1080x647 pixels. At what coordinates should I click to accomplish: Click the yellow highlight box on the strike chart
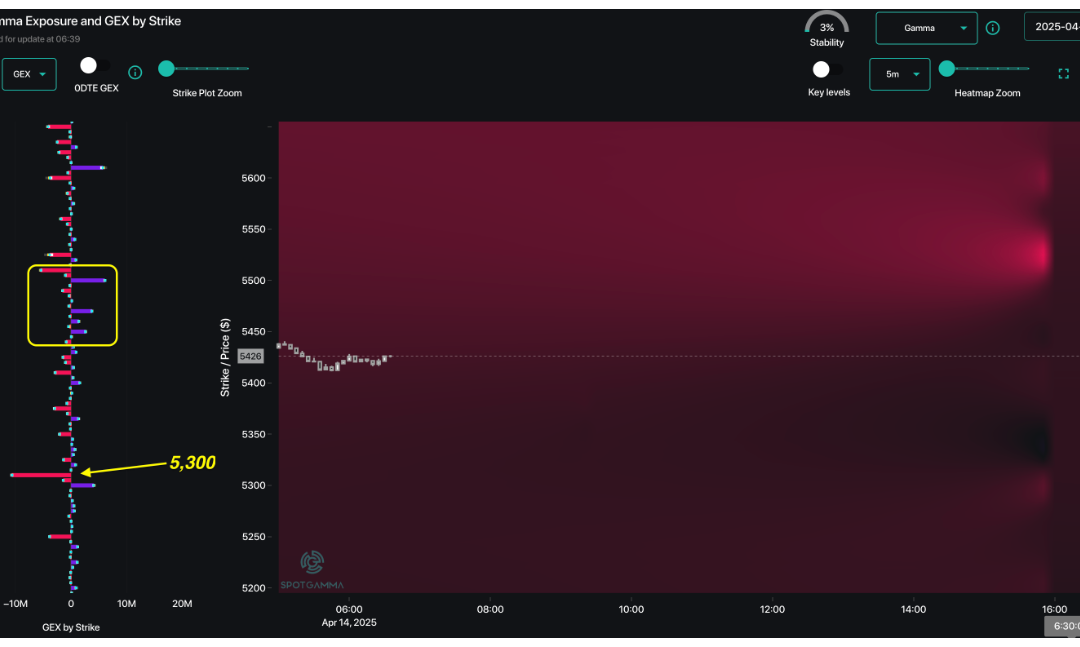pyautogui.click(x=71, y=307)
